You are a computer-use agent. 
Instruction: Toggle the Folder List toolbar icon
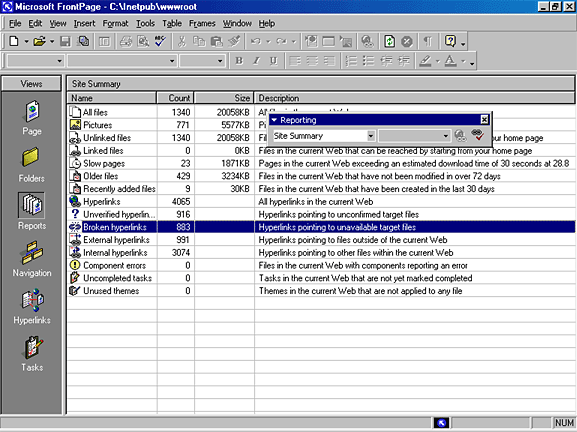[105, 41]
